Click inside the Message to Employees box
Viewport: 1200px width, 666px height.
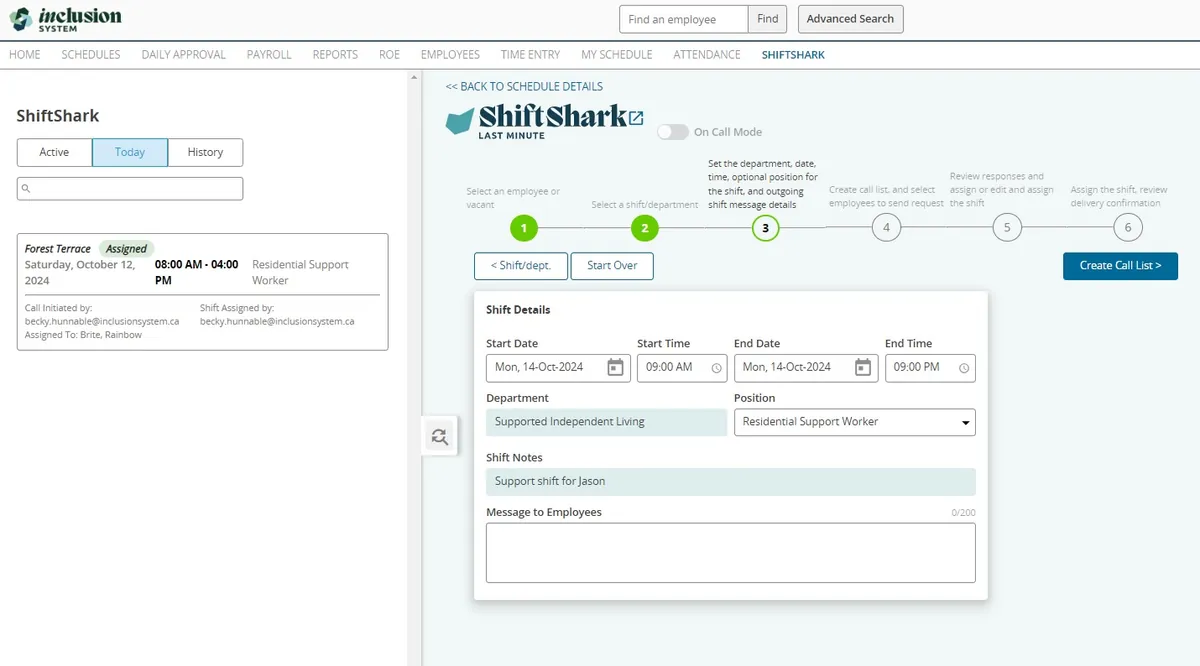(x=730, y=552)
